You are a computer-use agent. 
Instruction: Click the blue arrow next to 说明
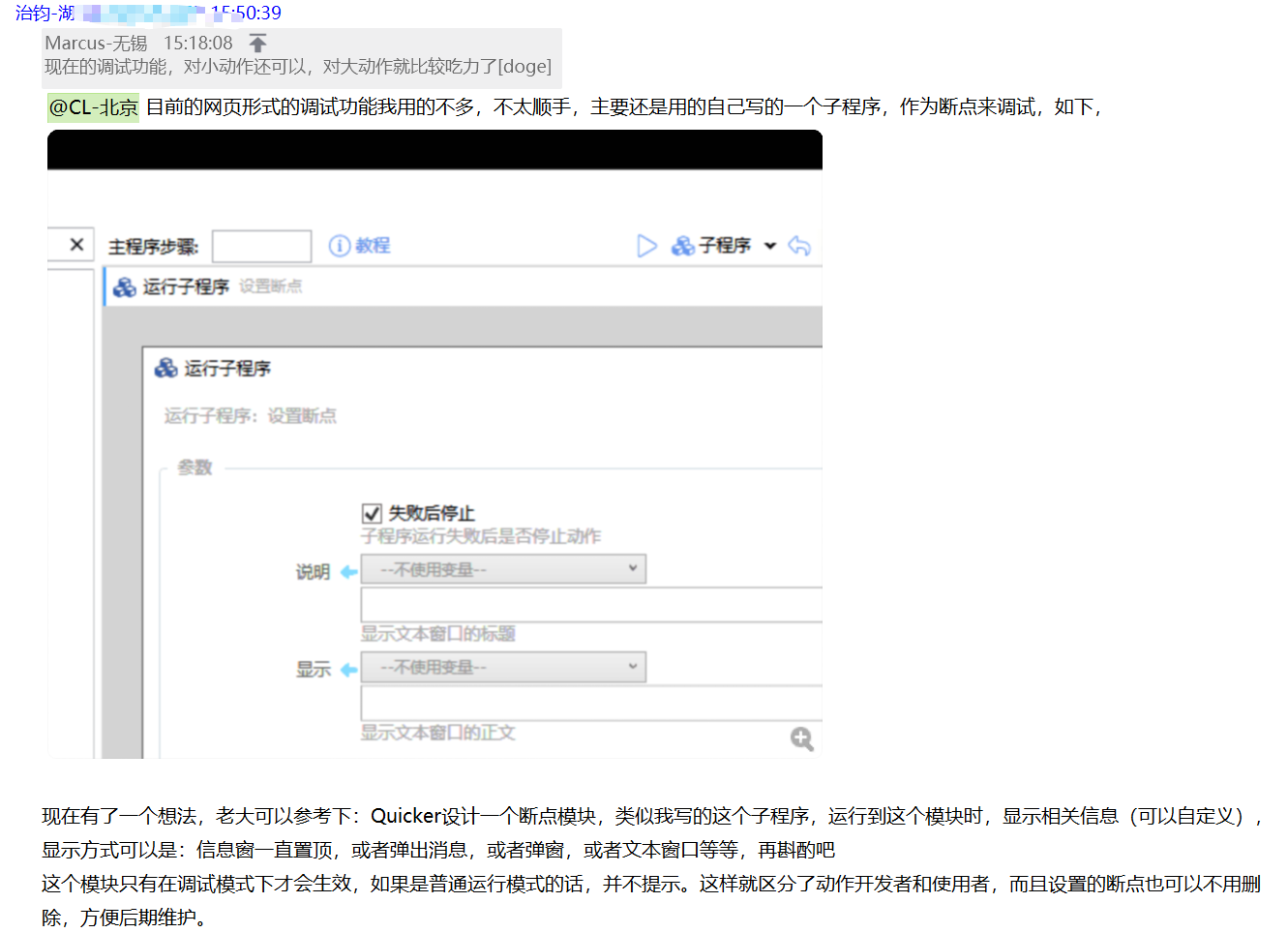click(348, 572)
